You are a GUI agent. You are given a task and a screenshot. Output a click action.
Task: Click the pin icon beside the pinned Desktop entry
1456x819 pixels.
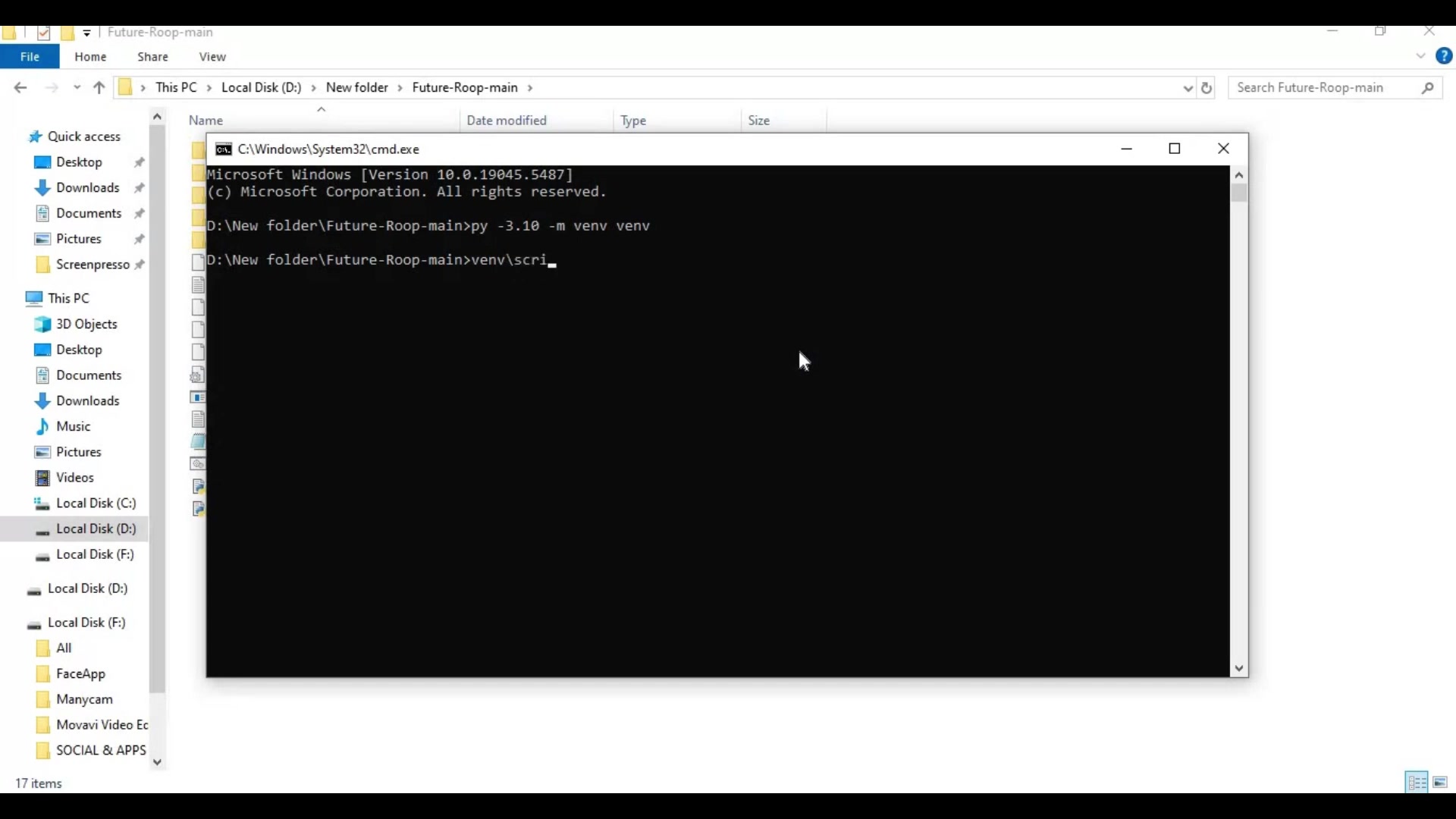(140, 163)
